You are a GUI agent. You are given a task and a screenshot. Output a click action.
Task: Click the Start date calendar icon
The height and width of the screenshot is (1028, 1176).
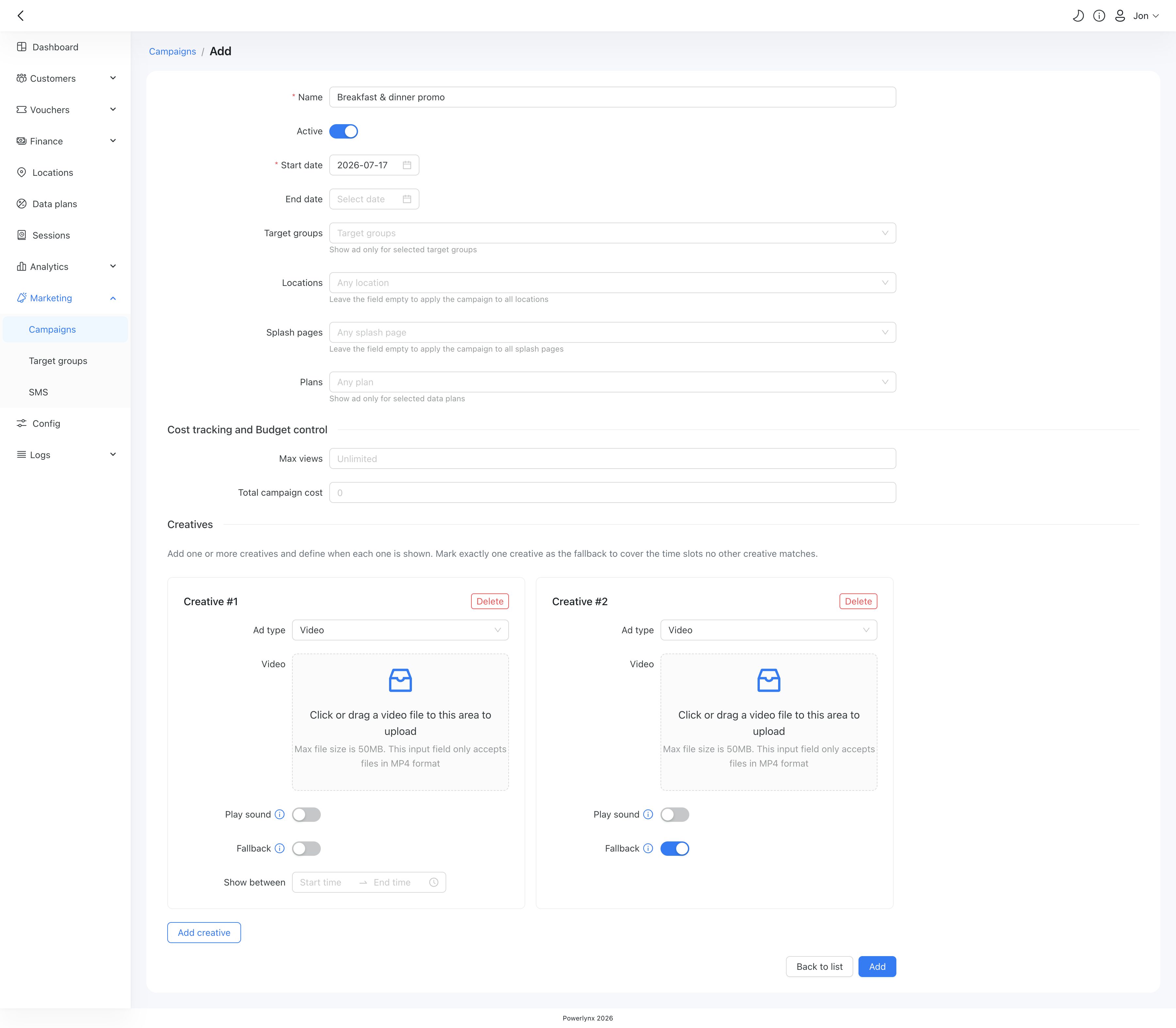[407, 165]
